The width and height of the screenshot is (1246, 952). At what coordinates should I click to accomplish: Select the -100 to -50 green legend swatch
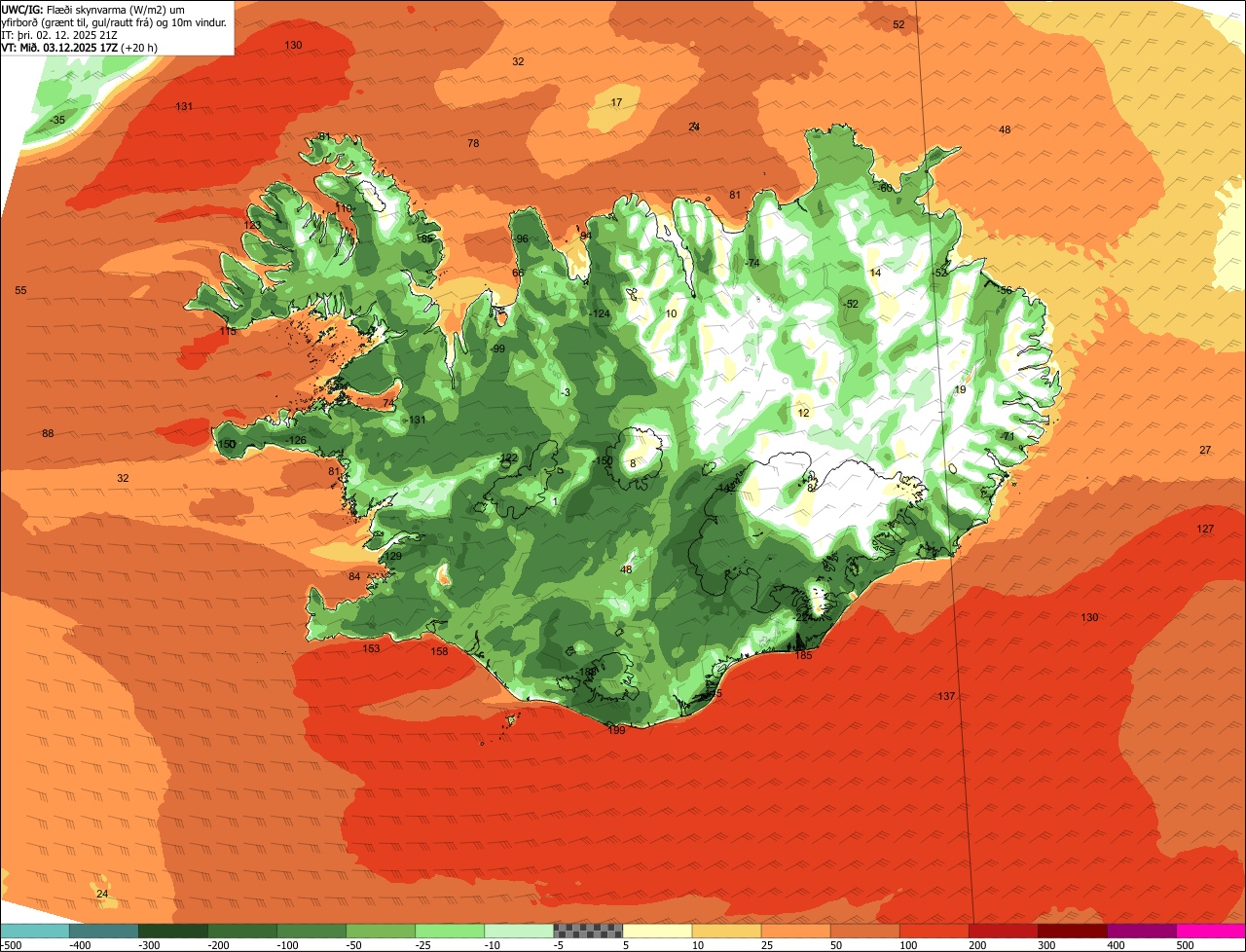311,930
